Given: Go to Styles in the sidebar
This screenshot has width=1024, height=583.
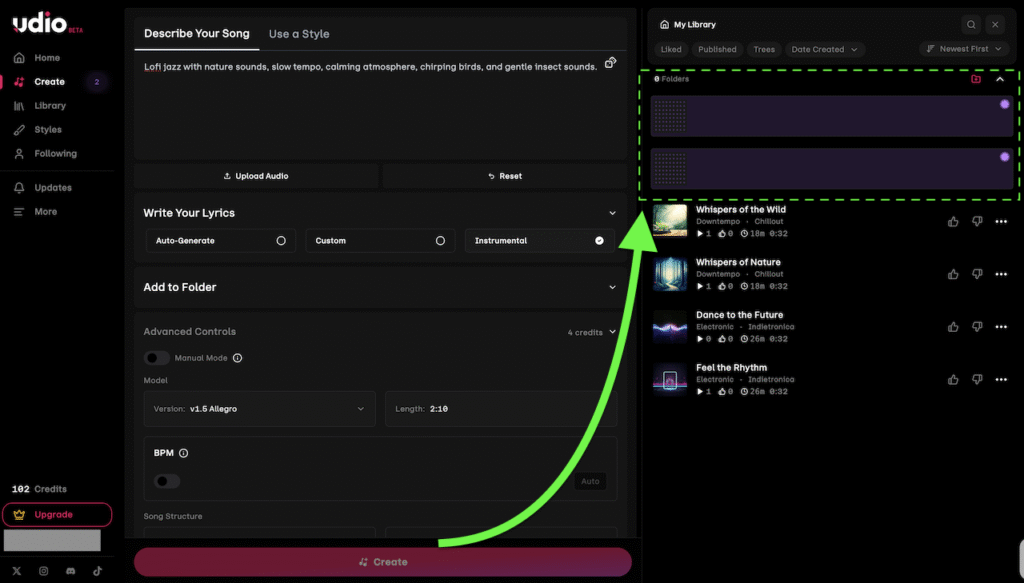Looking at the screenshot, I should tap(48, 130).
